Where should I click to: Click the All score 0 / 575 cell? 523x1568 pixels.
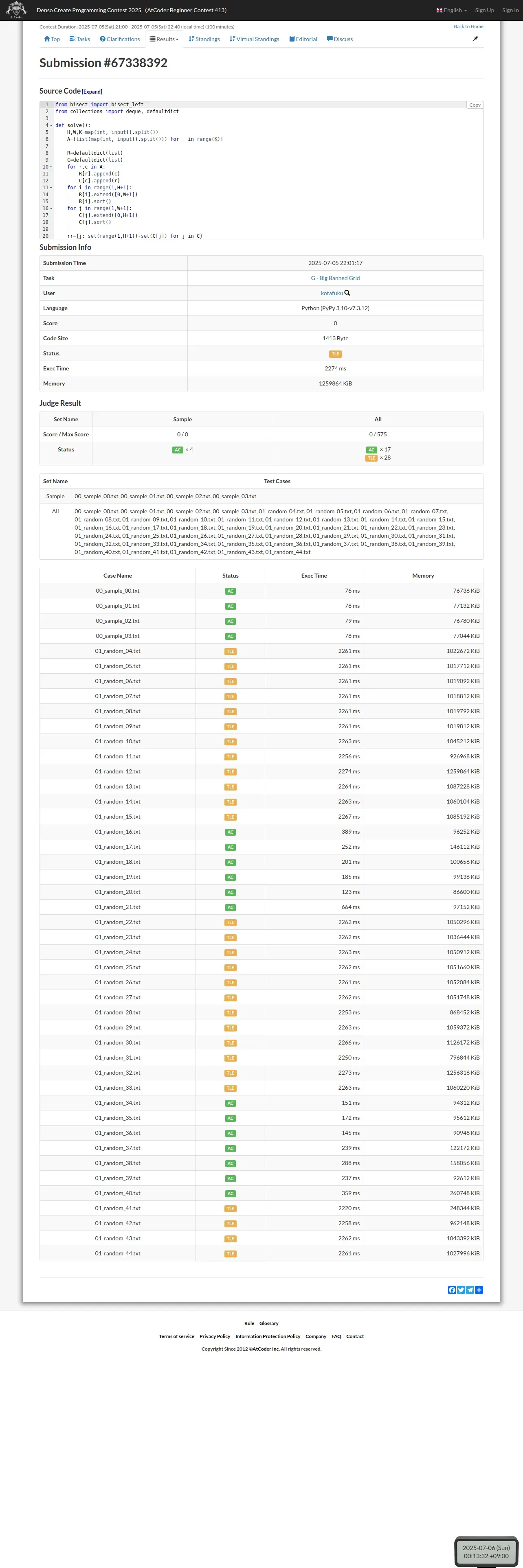[x=378, y=435]
